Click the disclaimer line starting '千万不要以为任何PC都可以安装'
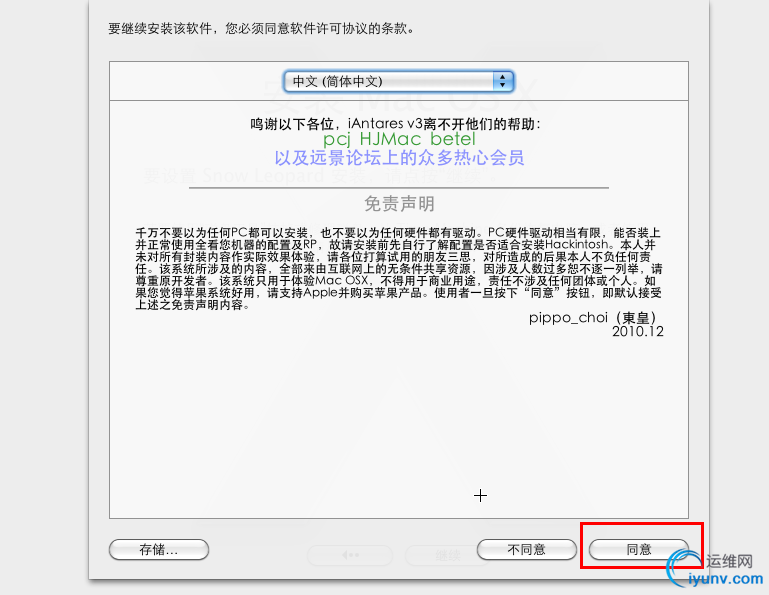This screenshot has width=769, height=595. 398,233
